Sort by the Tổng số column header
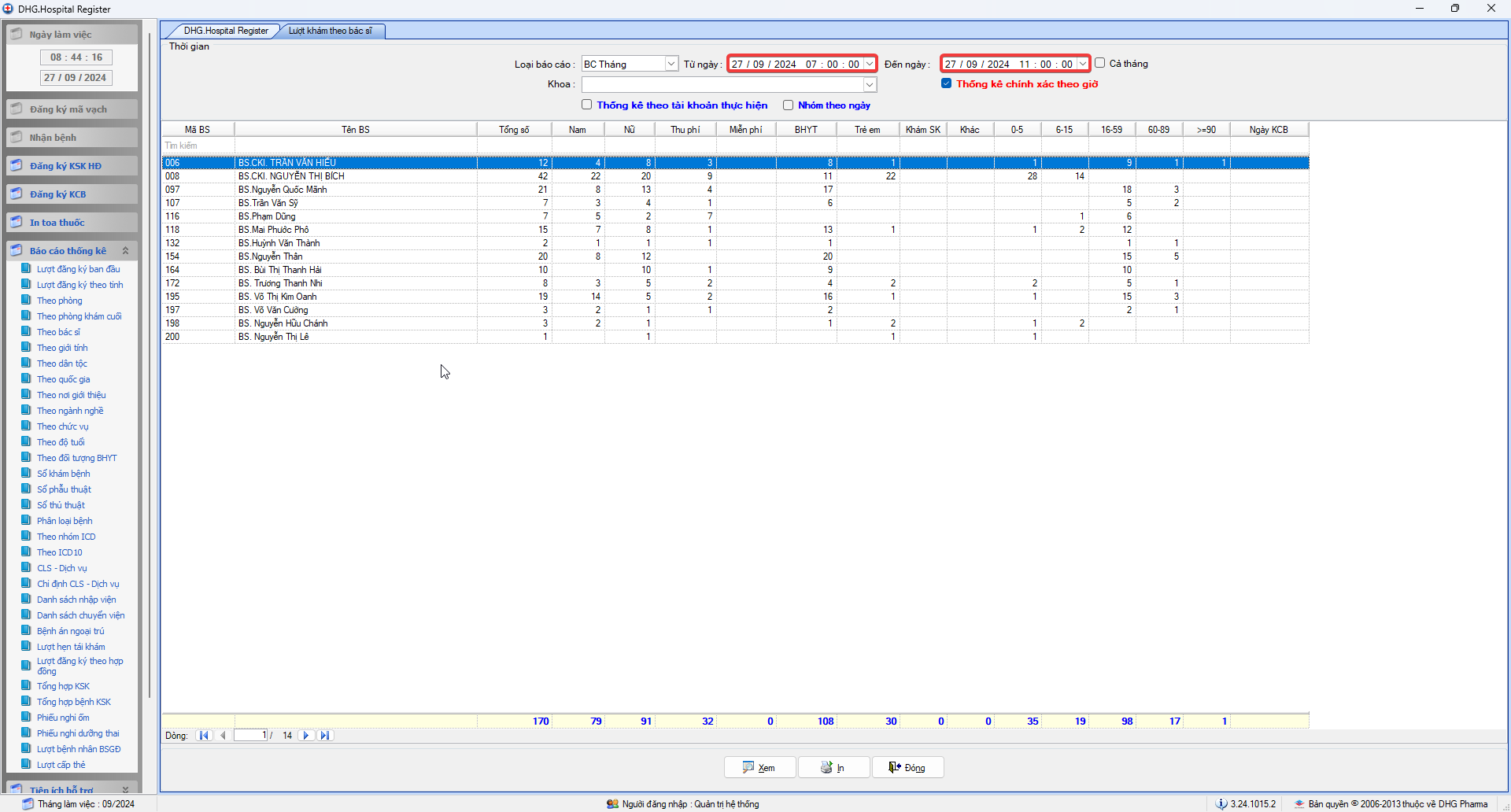The width and height of the screenshot is (1511, 812). pyautogui.click(x=514, y=130)
